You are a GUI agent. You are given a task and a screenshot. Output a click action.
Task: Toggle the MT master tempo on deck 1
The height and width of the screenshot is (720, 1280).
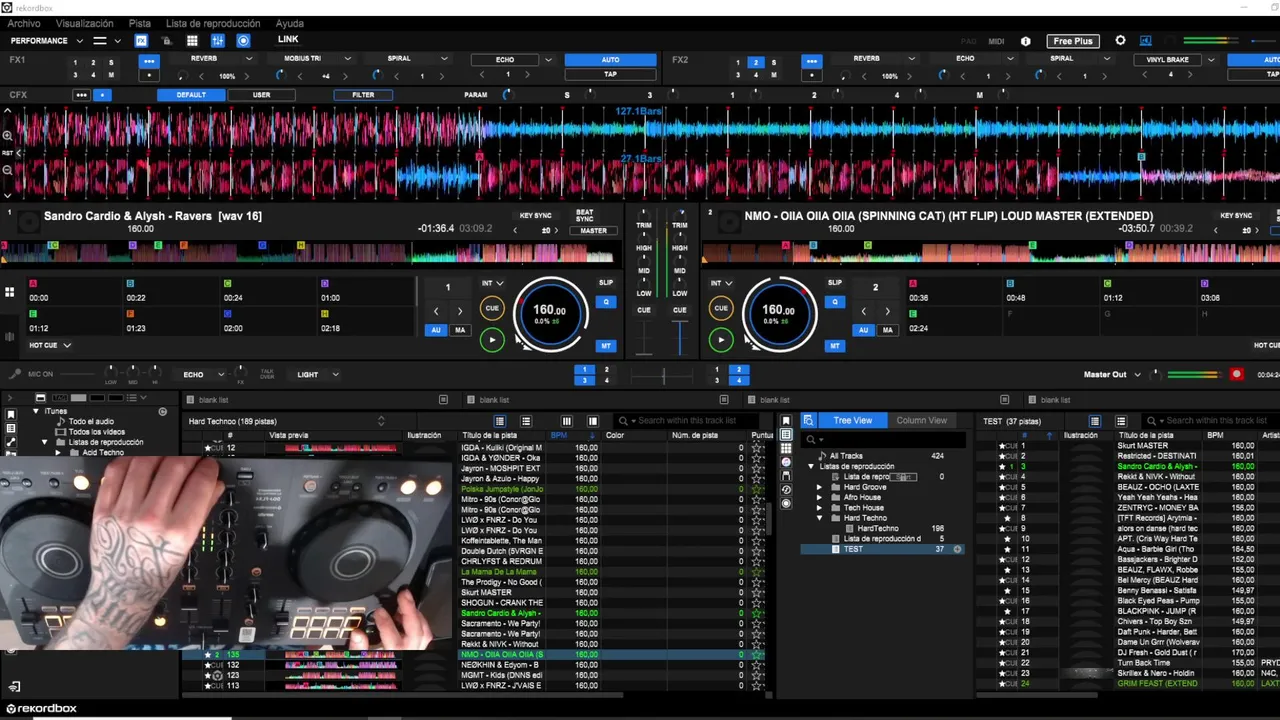[x=606, y=346]
